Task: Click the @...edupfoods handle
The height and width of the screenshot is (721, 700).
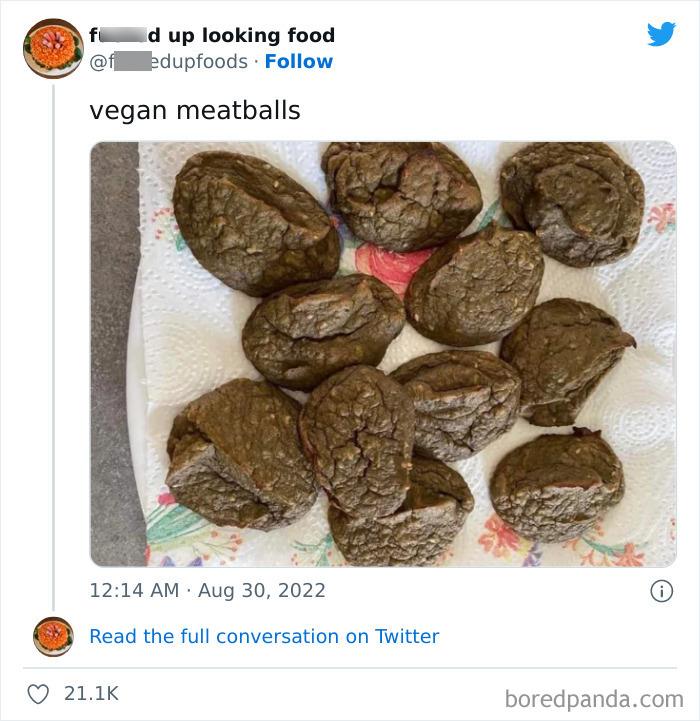Action: (x=168, y=62)
